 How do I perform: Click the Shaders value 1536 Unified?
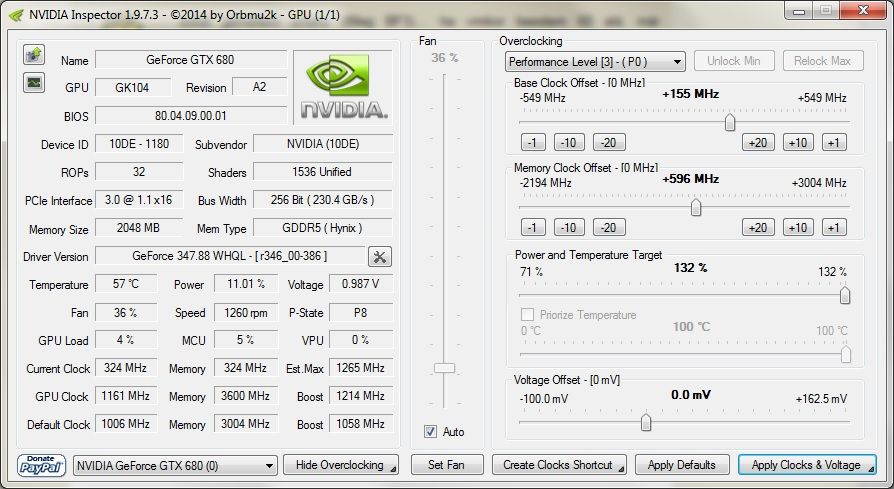click(x=323, y=172)
